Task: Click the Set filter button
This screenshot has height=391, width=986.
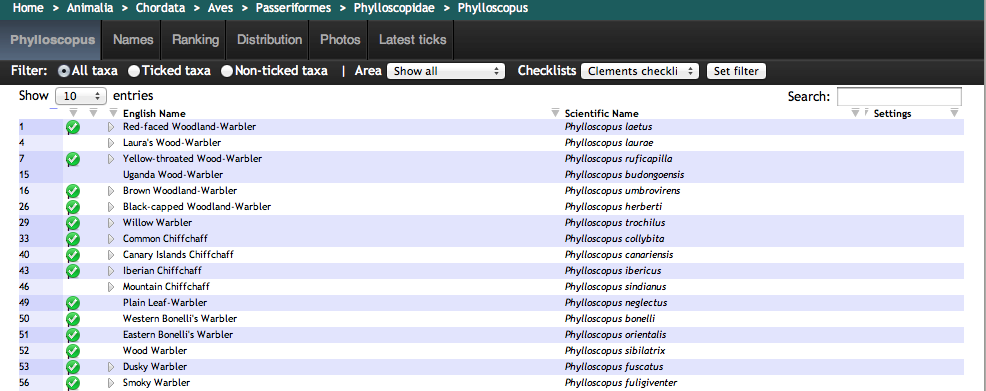Action: (x=737, y=71)
